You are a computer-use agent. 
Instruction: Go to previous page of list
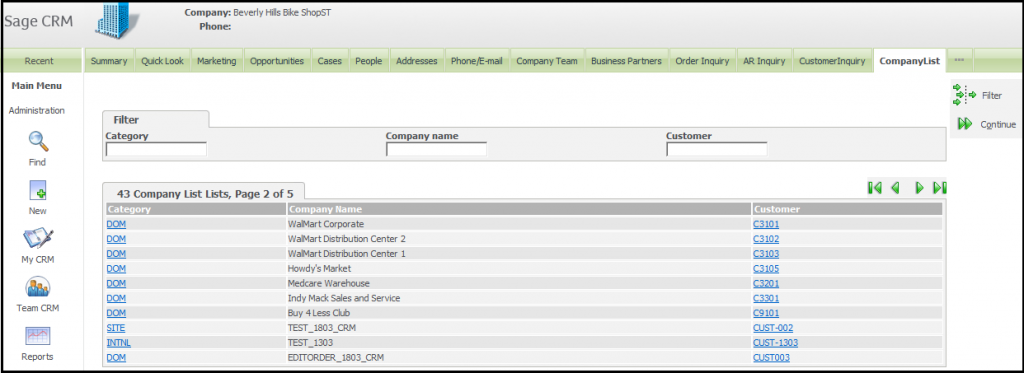click(x=895, y=188)
